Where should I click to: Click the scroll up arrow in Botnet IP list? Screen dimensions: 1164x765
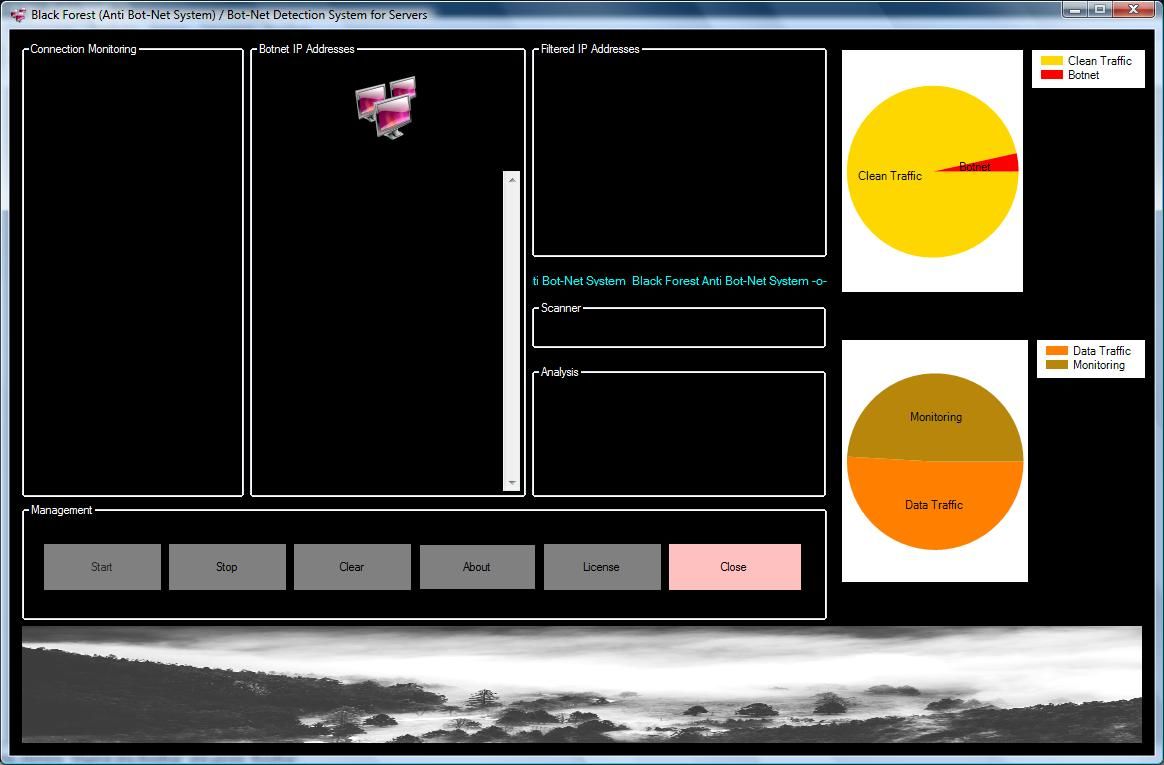pos(511,179)
